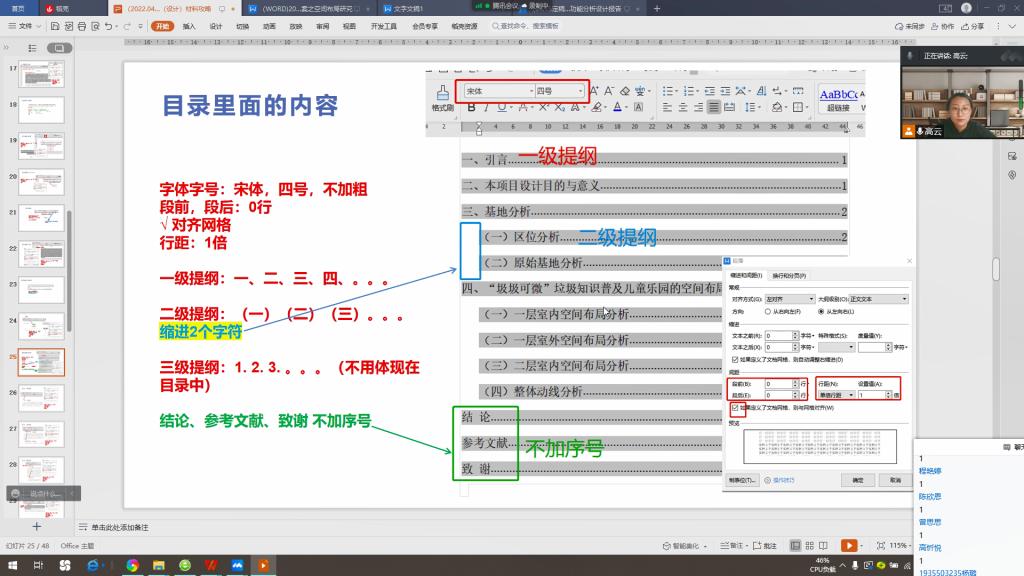Select slide 17 thumbnail
This screenshot has width=1024, height=576.
(x=41, y=74)
